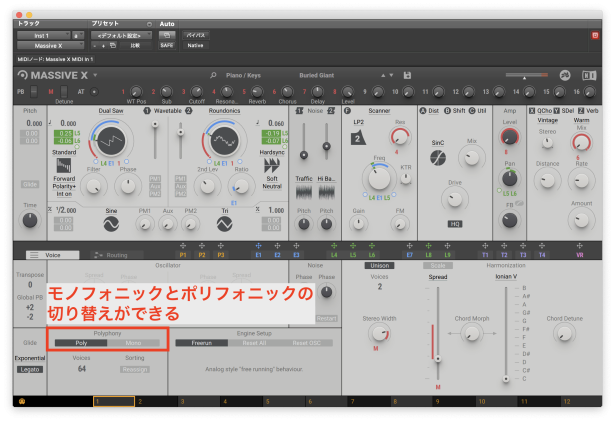The width and height of the screenshot is (615, 422).
Task: Enable Poly polyphony mode
Action: [x=81, y=343]
